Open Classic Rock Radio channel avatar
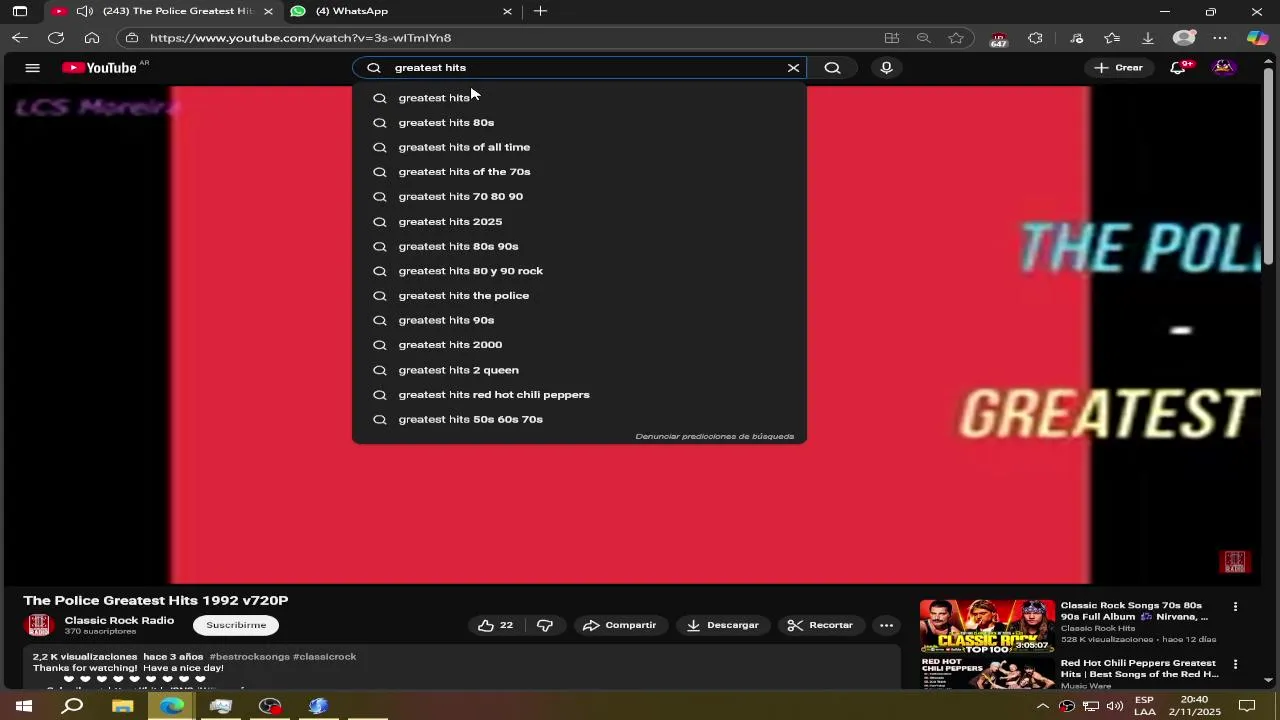The width and height of the screenshot is (1280, 720). (x=39, y=626)
